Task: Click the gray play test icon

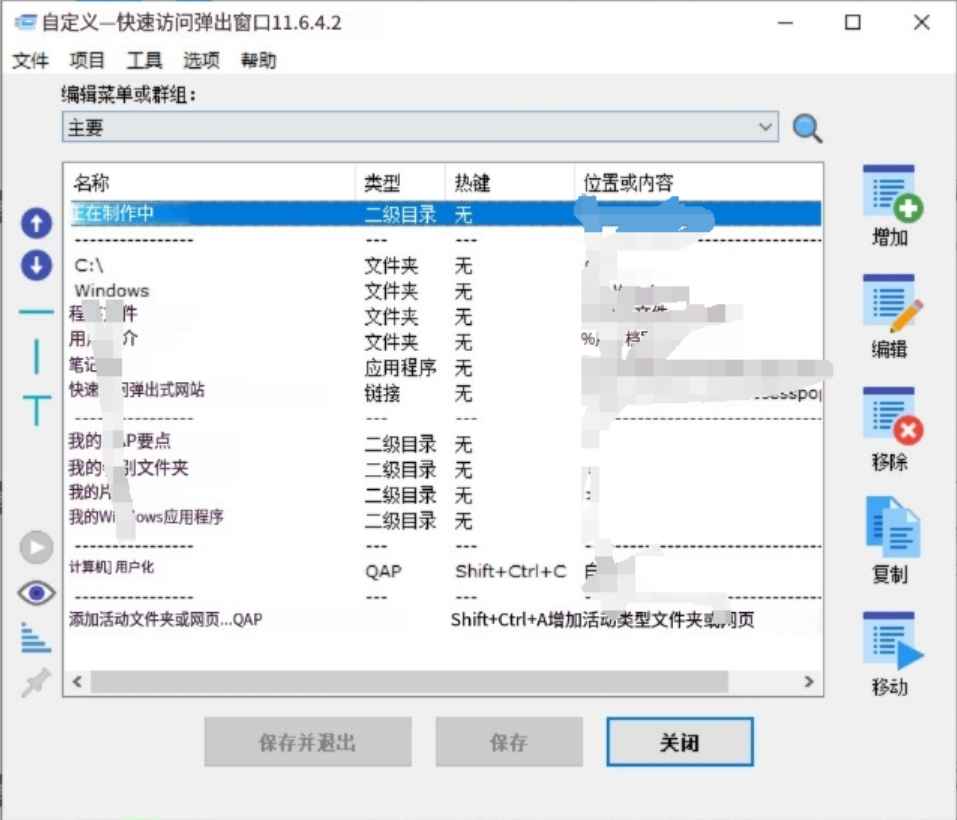Action: [36, 547]
